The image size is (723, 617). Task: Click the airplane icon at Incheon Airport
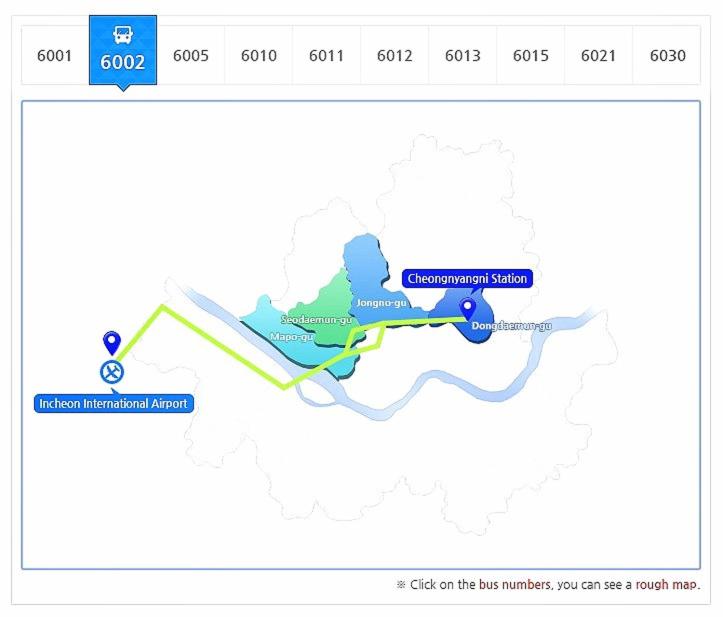click(x=112, y=372)
